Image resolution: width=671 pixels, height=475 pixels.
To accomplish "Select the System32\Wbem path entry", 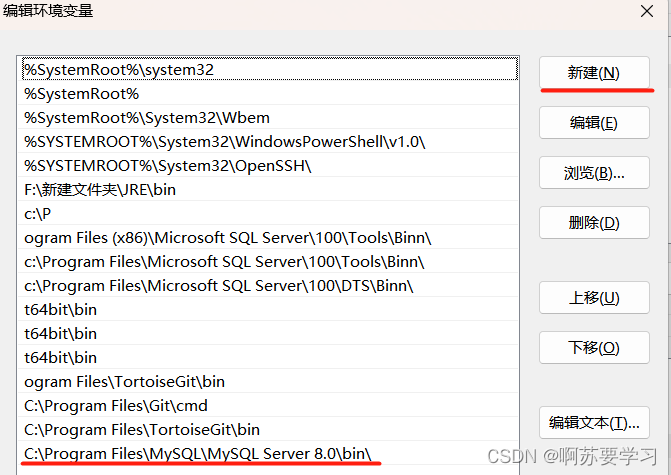I will coord(268,118).
